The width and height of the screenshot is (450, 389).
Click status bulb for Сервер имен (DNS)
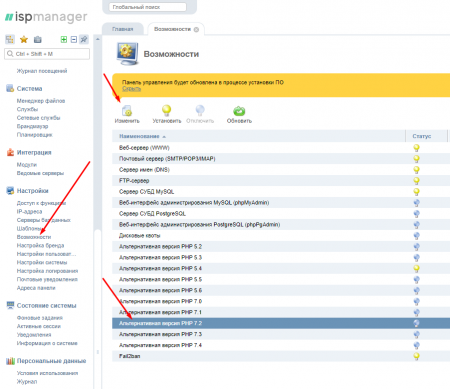416,170
